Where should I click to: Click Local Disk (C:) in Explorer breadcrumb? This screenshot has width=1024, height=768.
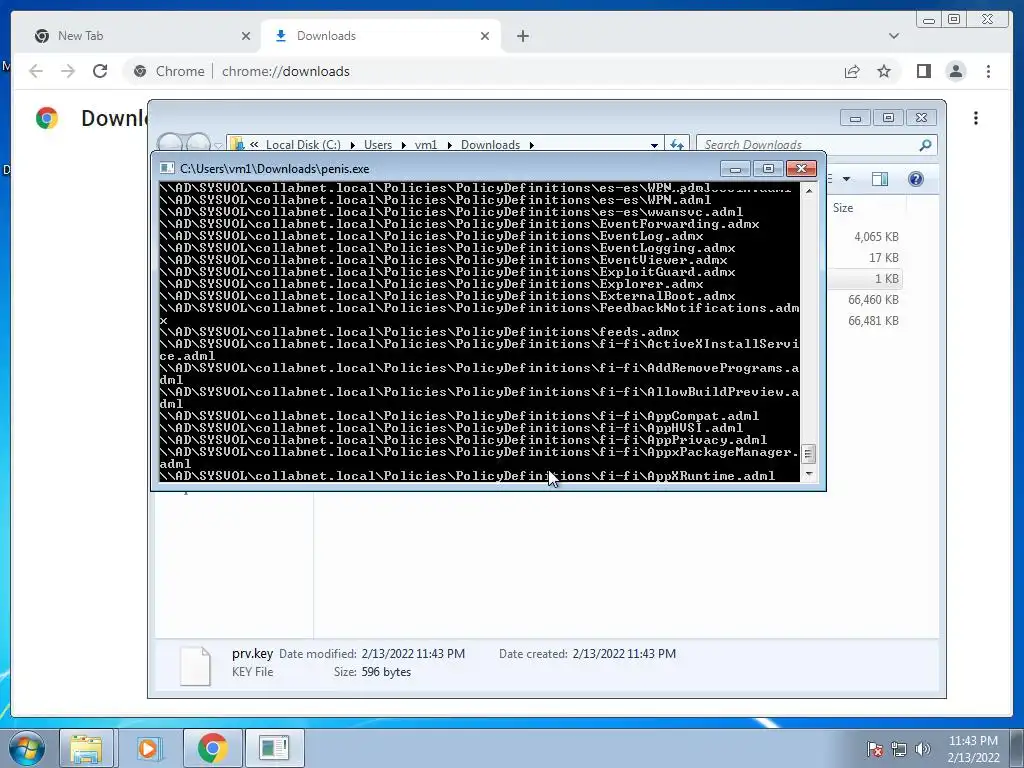point(303,144)
